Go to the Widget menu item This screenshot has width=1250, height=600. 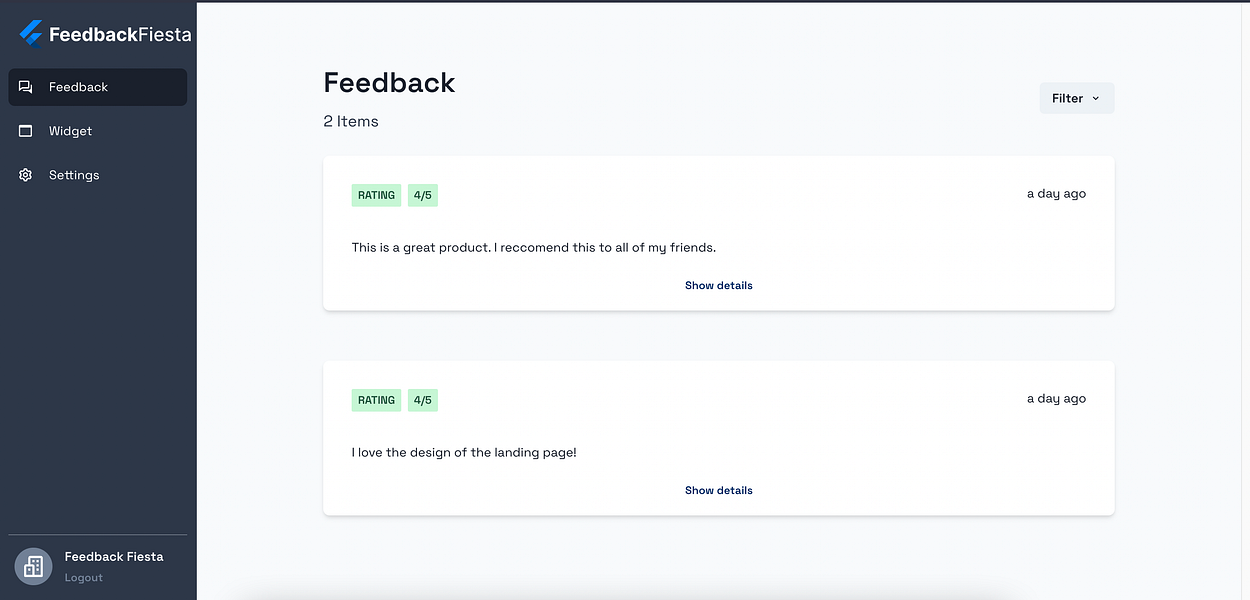click(98, 131)
